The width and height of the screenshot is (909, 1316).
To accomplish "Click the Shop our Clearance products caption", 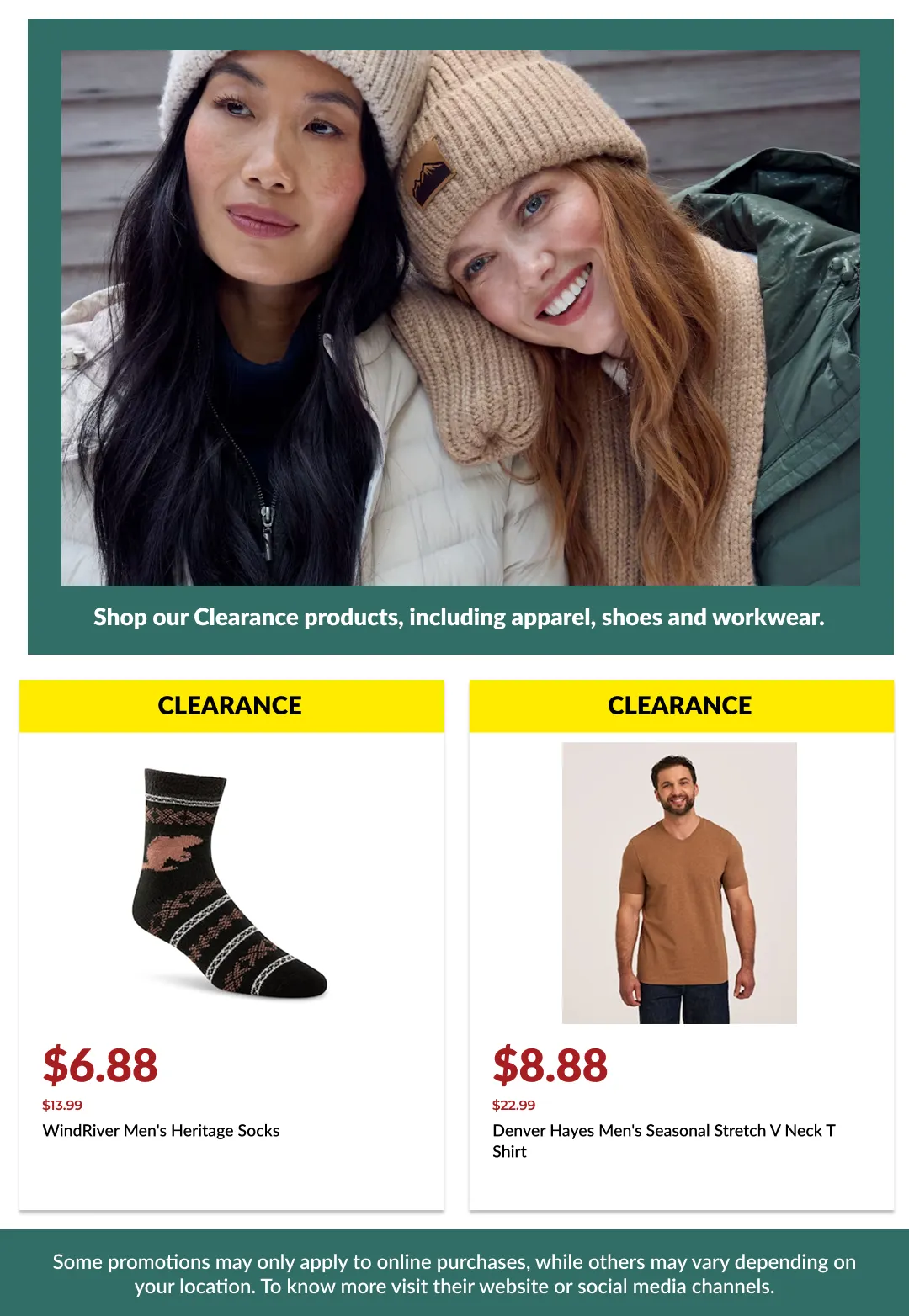I will (459, 617).
